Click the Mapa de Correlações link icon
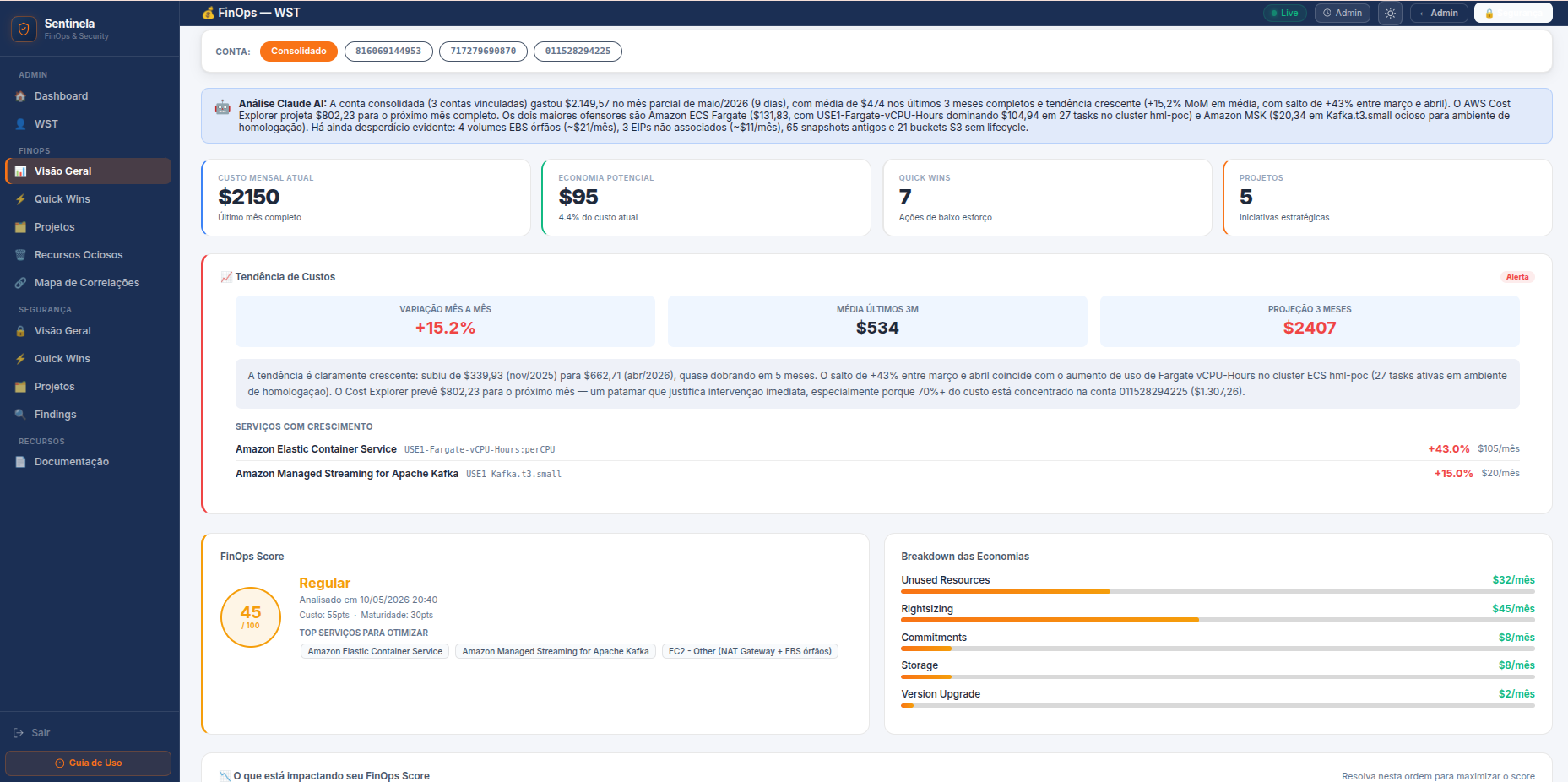 click(20, 283)
